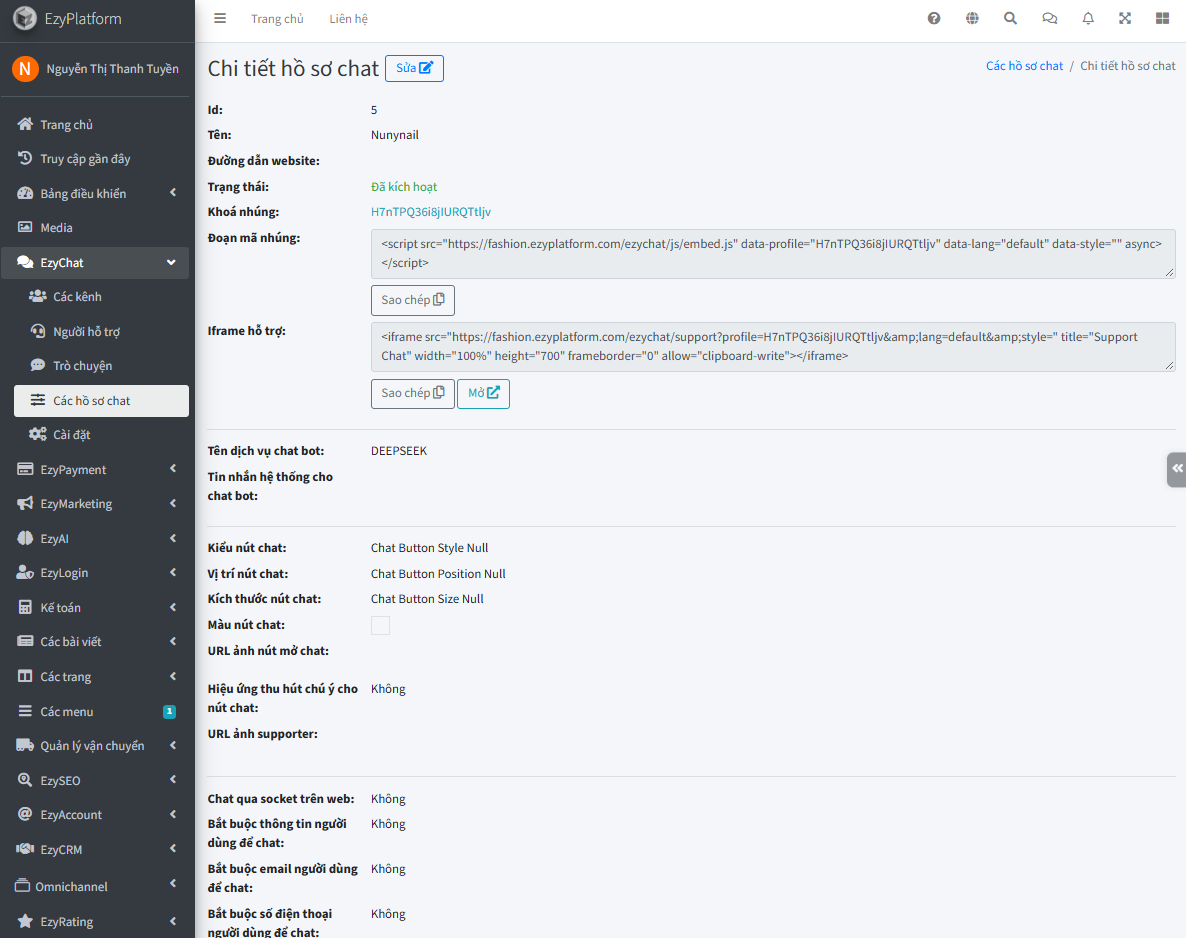Open Liên hệ in top navigation
Screen dimensions: 1186x938
point(348,19)
